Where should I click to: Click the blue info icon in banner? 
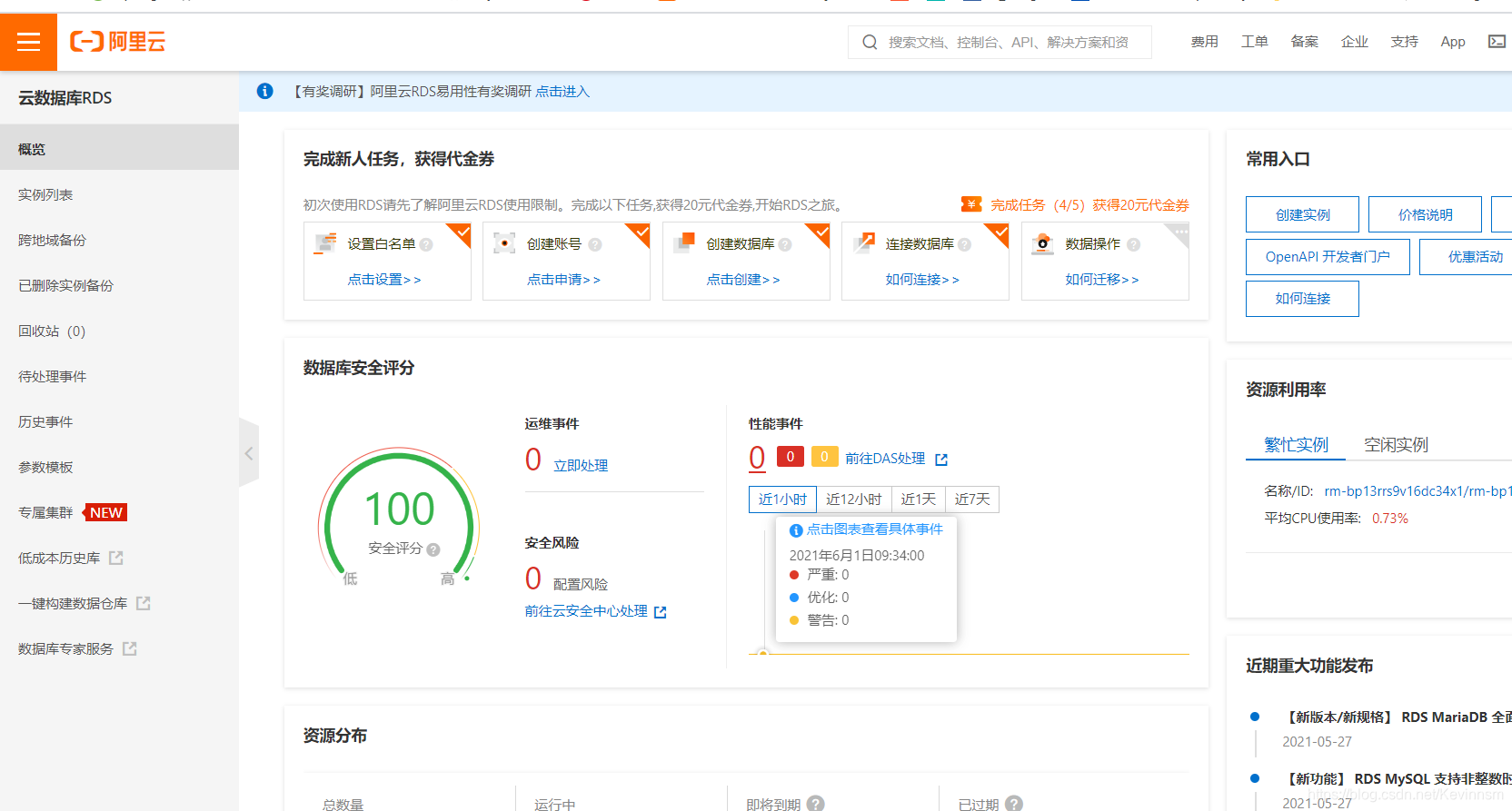(x=264, y=91)
